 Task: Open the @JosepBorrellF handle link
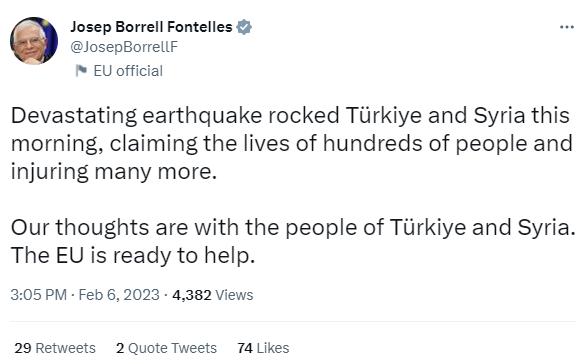click(124, 47)
